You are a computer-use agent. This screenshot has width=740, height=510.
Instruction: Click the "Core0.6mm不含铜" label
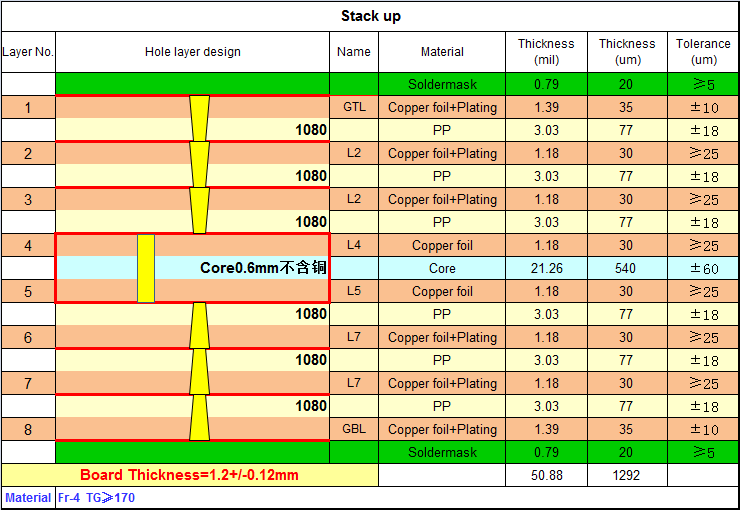pos(263,268)
